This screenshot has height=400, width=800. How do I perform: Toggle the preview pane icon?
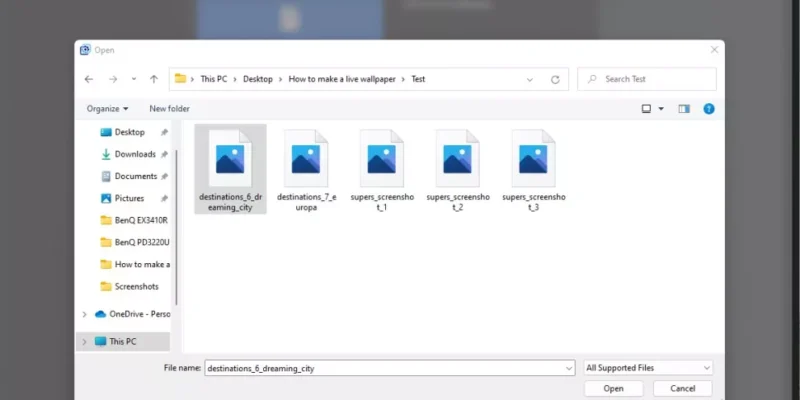pos(684,108)
